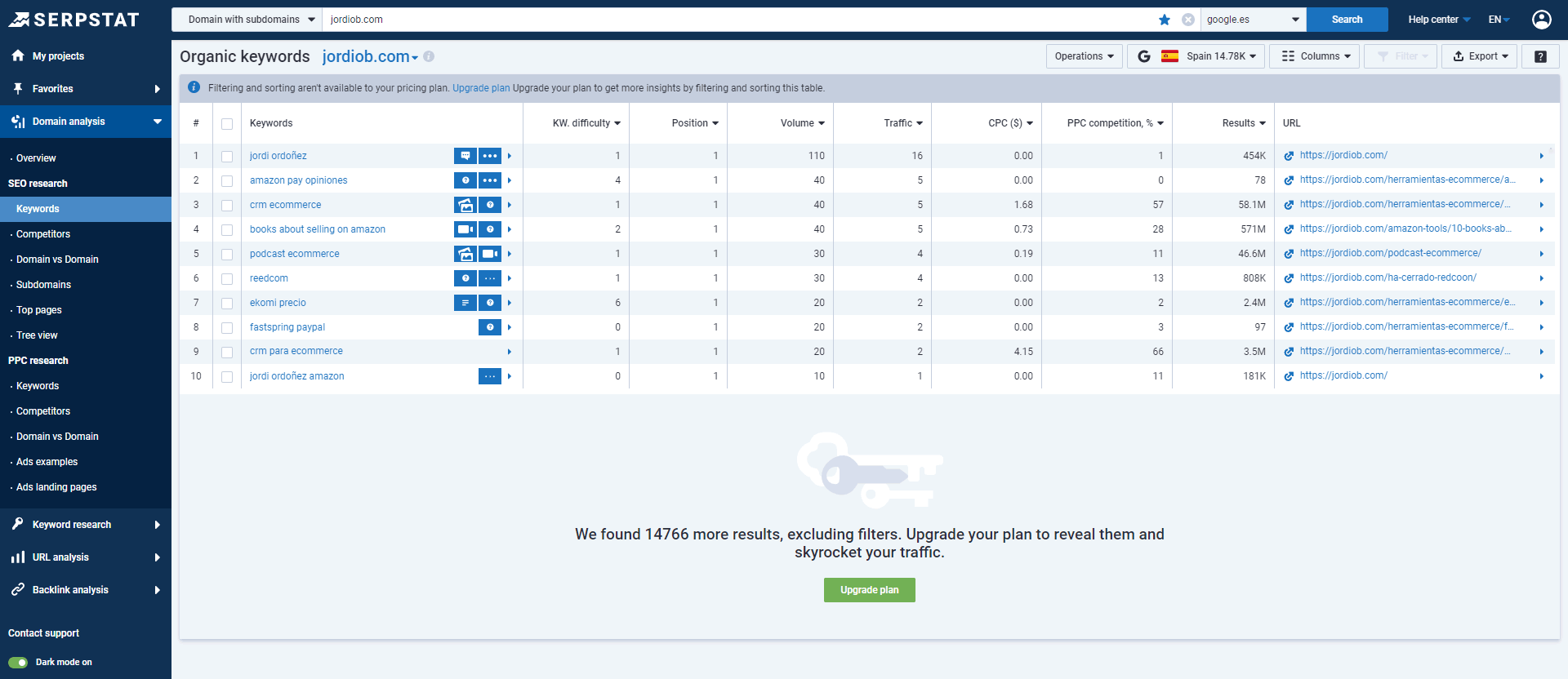Click the key icon for Keyword research

18,524
